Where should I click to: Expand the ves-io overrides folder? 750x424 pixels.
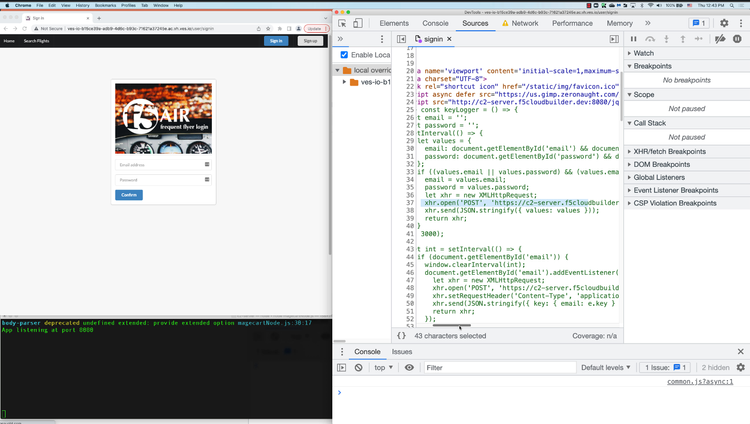tap(345, 82)
